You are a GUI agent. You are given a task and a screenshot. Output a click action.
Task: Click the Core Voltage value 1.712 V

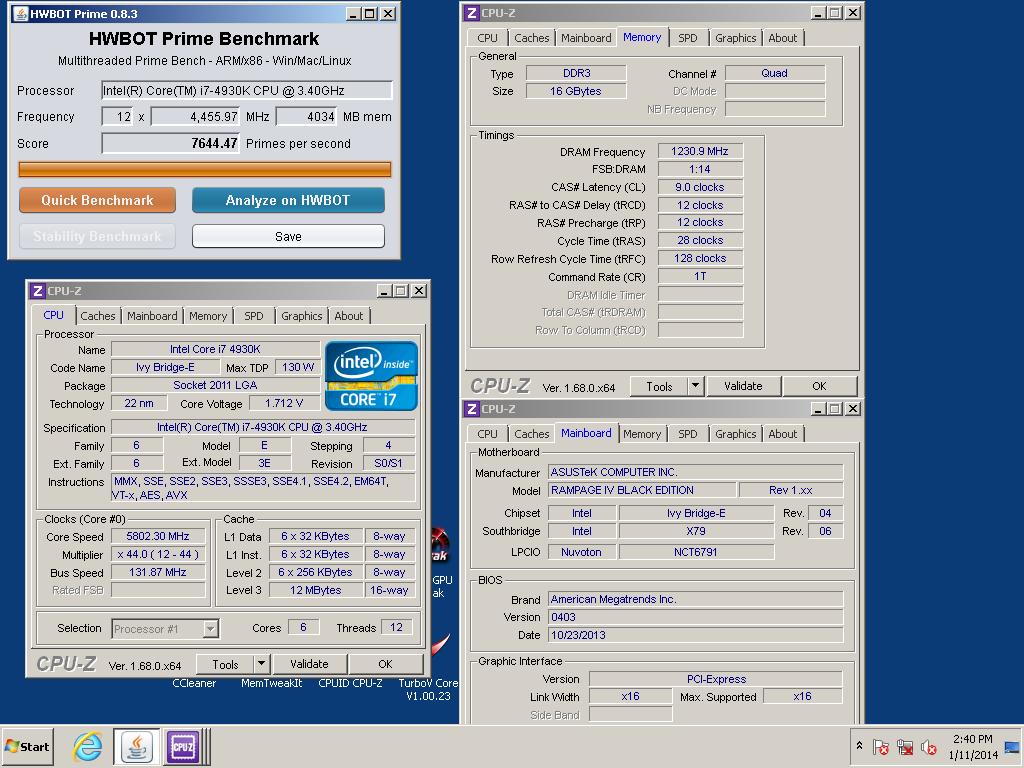click(284, 403)
